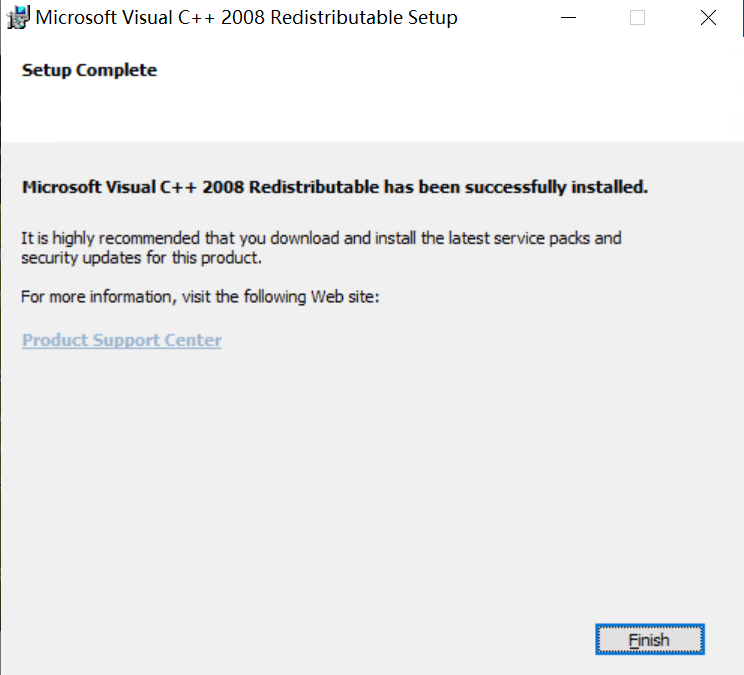Click the words 'Web site:' in the body

[x=346, y=296]
